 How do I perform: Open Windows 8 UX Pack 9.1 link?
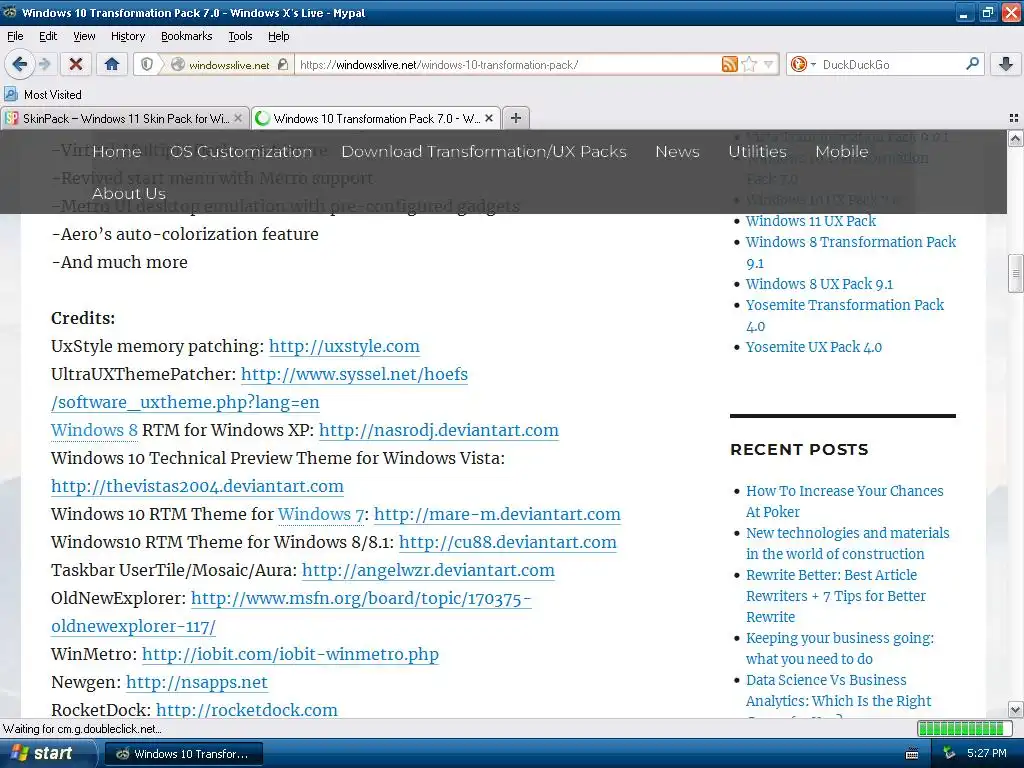[x=819, y=284]
